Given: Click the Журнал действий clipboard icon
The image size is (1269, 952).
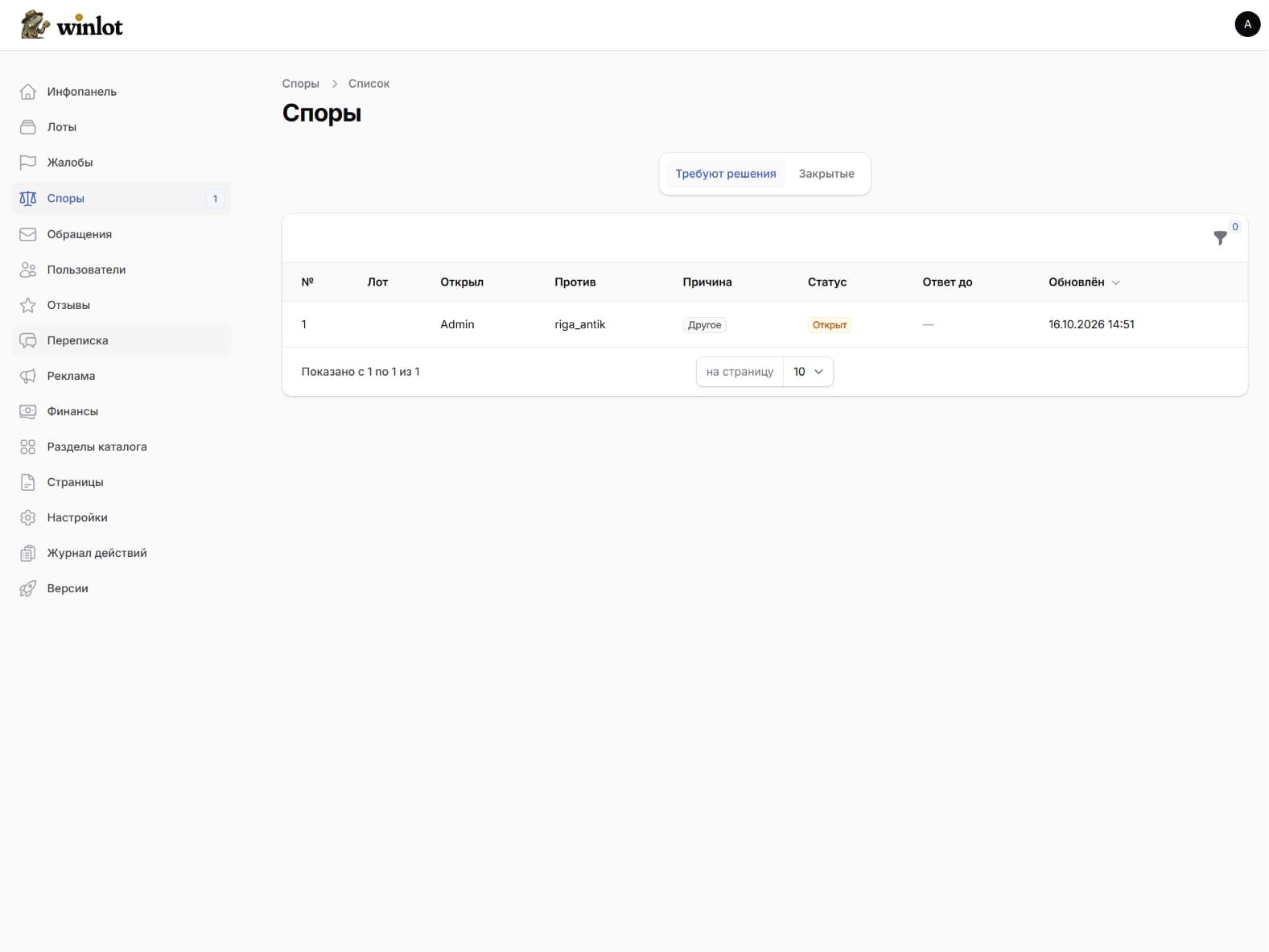Looking at the screenshot, I should point(27,553).
